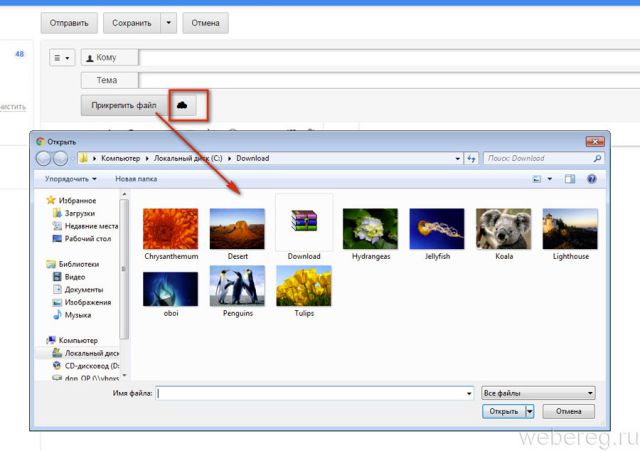Click the Прикрепить файл button
640x451 pixels.
124,105
